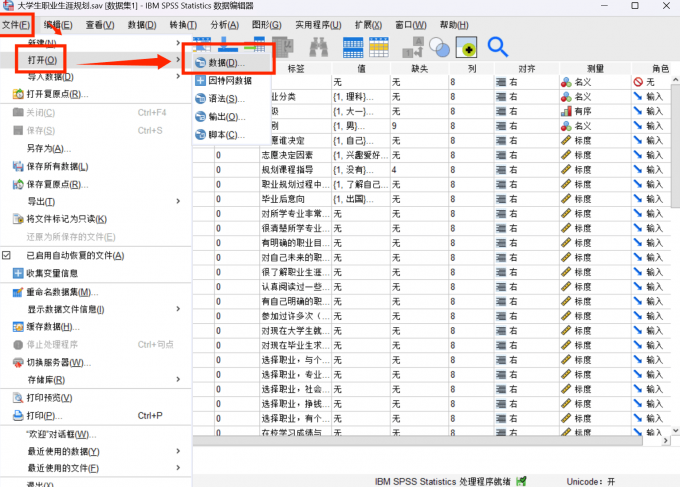Expand the 导出 submenu arrow

click(178, 201)
